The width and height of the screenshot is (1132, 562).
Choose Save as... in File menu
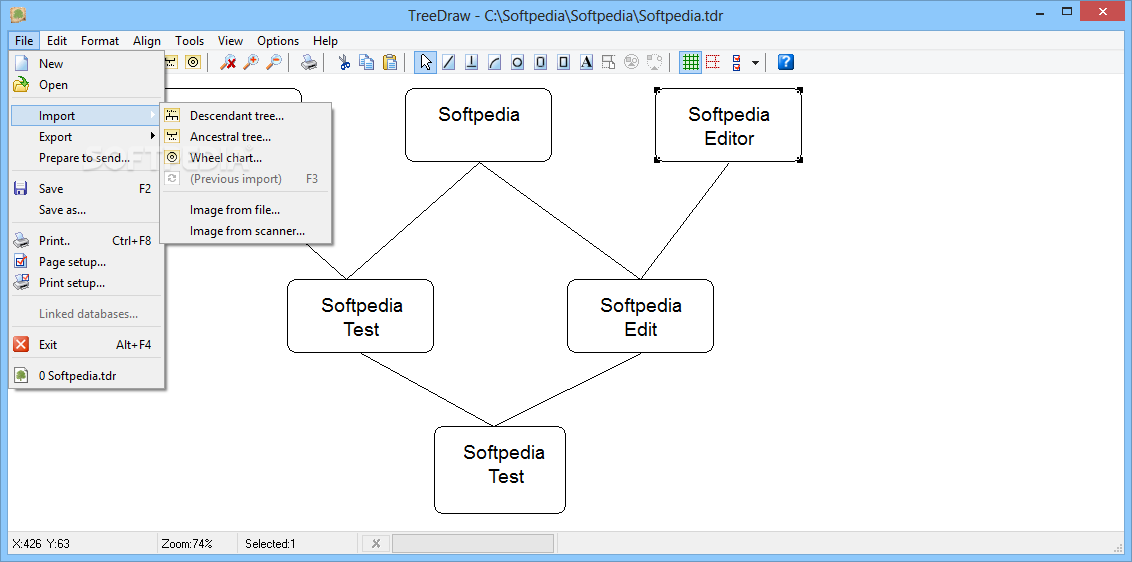pyautogui.click(x=87, y=209)
